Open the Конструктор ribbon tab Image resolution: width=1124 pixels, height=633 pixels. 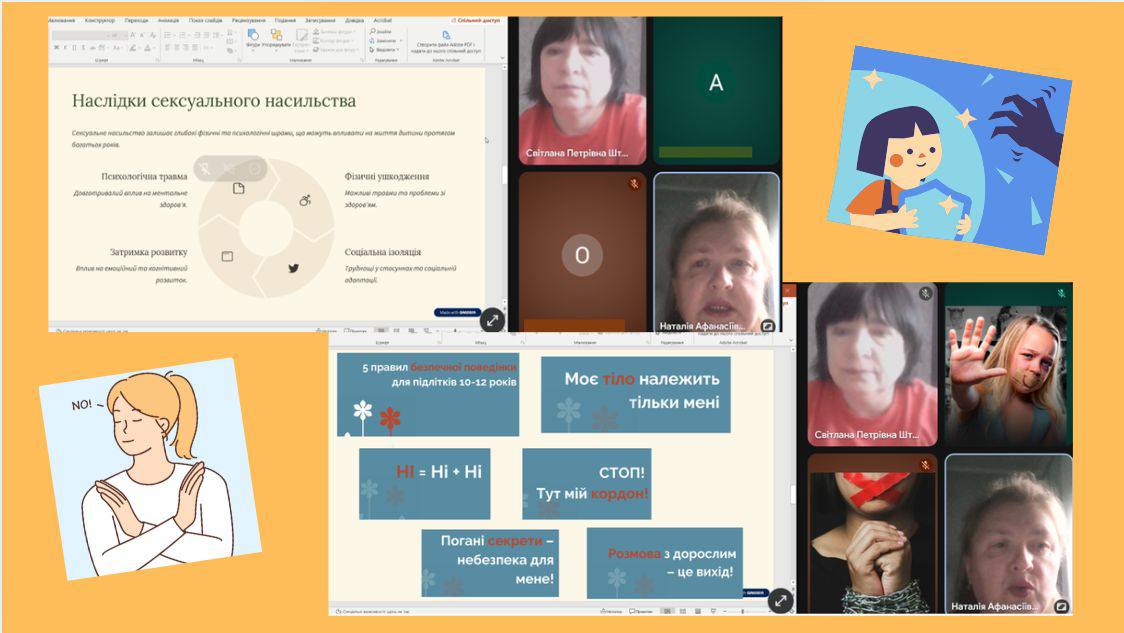click(100, 20)
